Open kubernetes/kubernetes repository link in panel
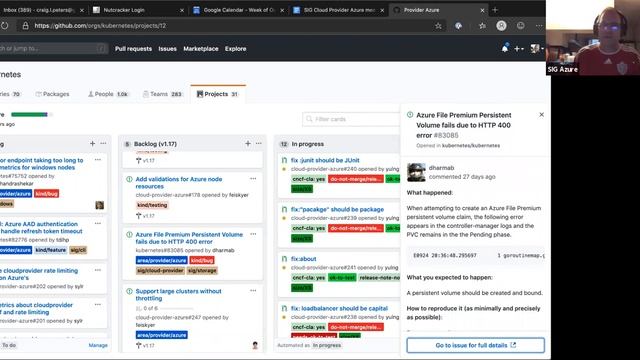This screenshot has width=640, height=360. click(471, 146)
